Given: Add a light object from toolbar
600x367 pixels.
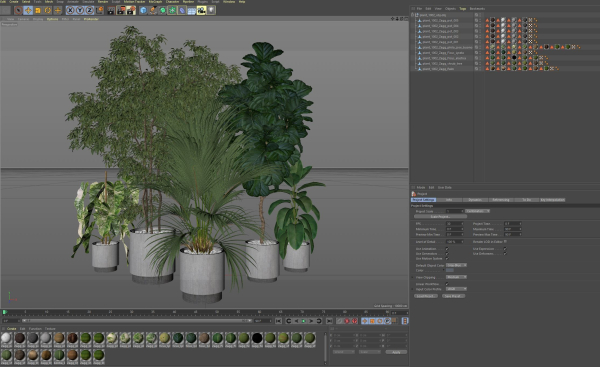Looking at the screenshot, I should click(x=211, y=10).
